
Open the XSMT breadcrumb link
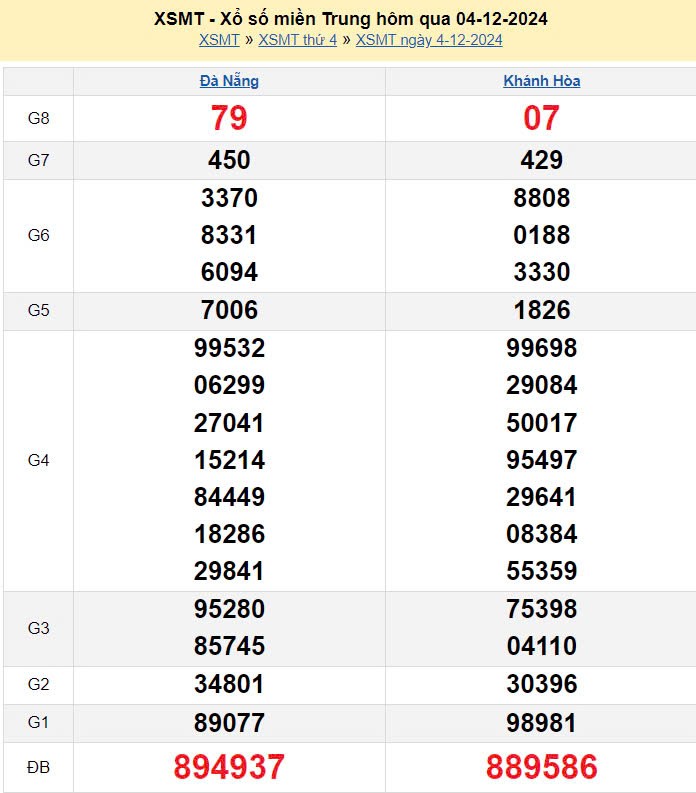[x=219, y=40]
